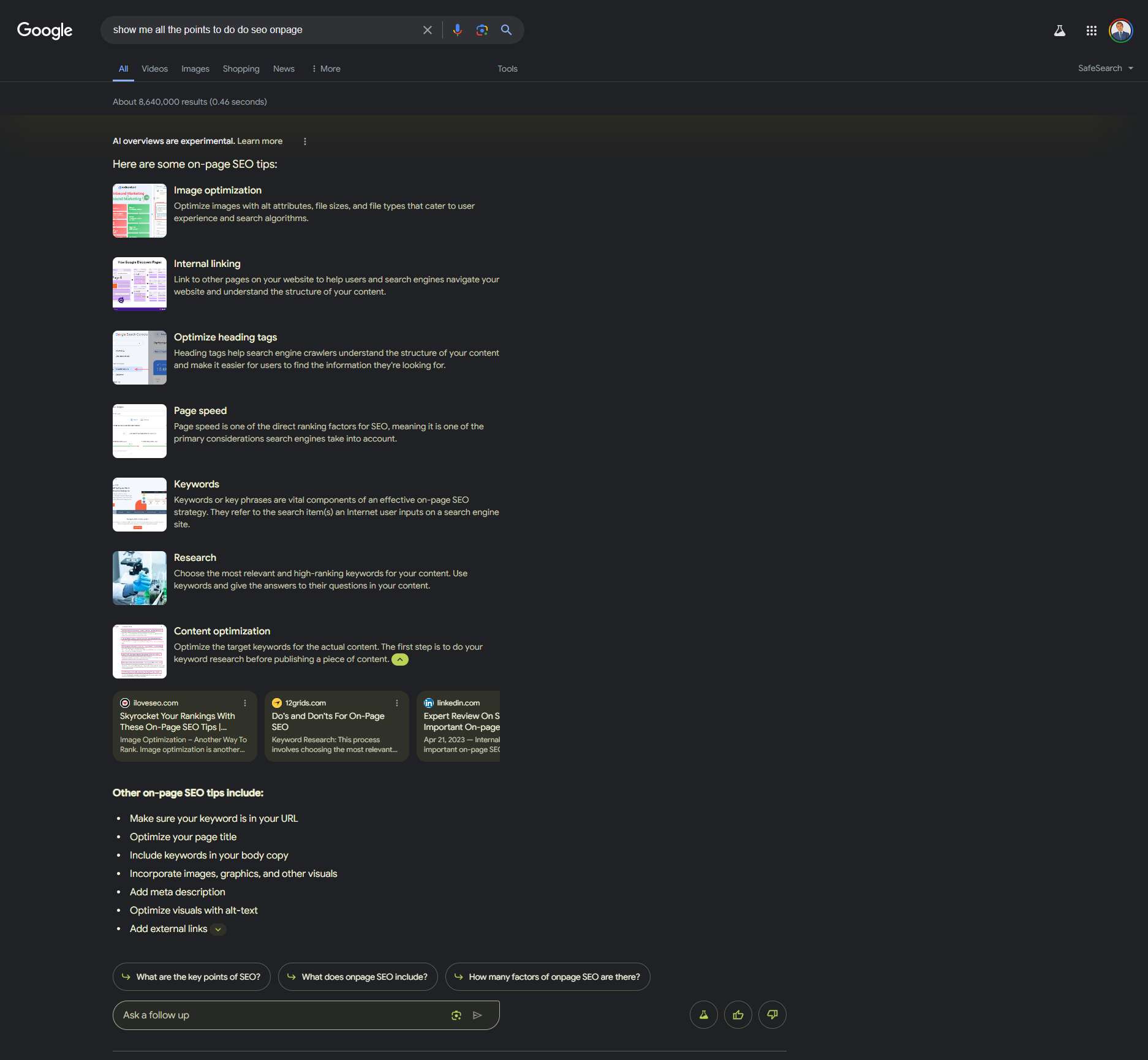Clear the search box text

click(x=428, y=30)
